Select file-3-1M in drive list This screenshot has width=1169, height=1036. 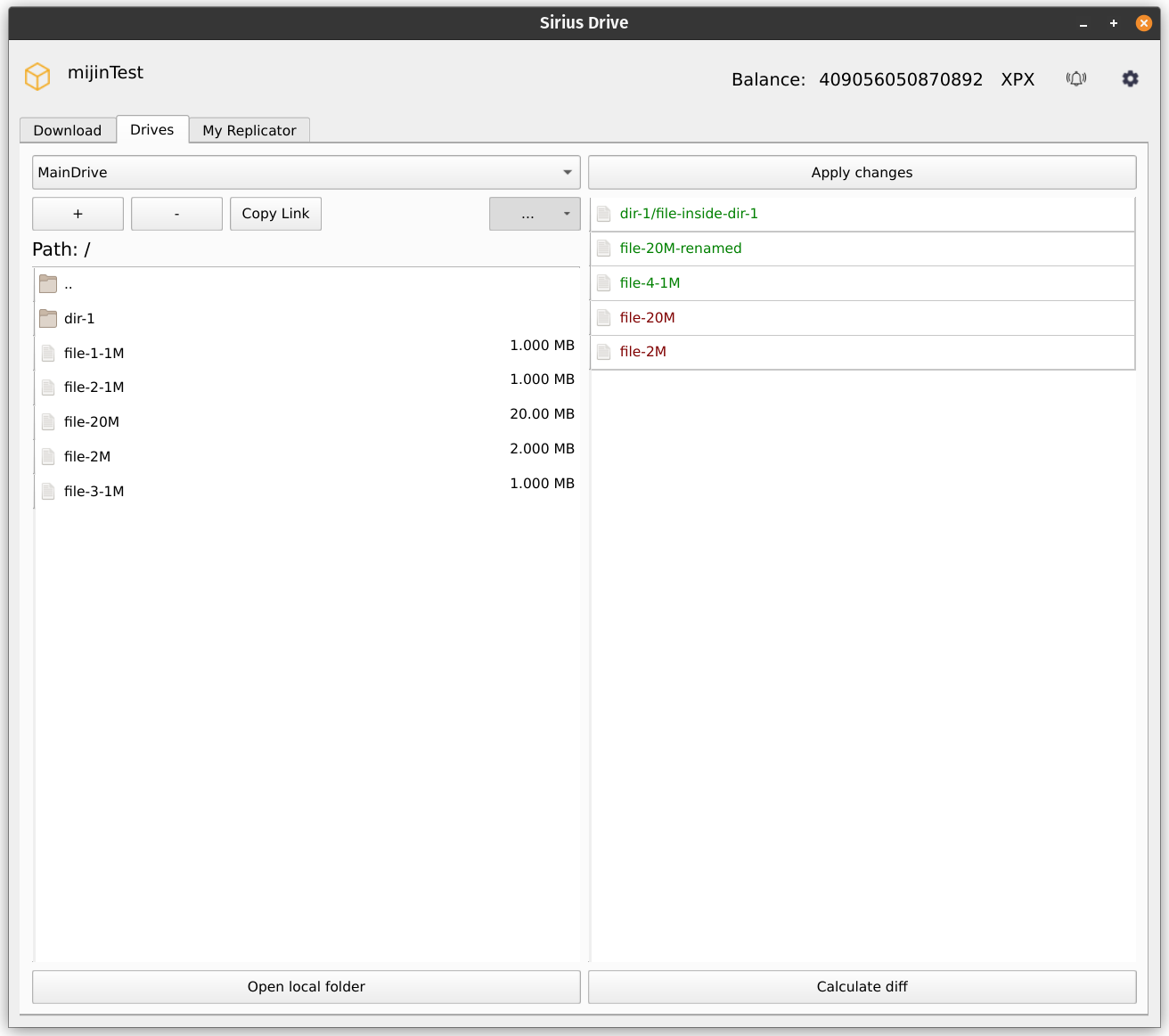(307, 491)
